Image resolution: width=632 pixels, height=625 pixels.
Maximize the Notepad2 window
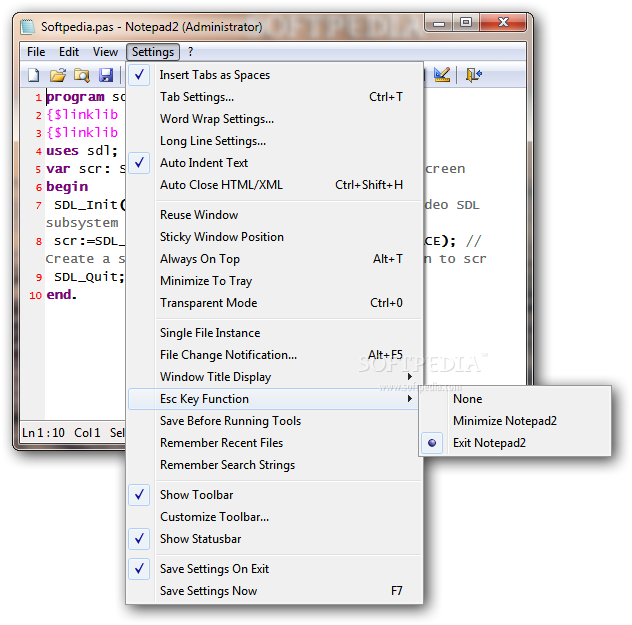pos(466,23)
